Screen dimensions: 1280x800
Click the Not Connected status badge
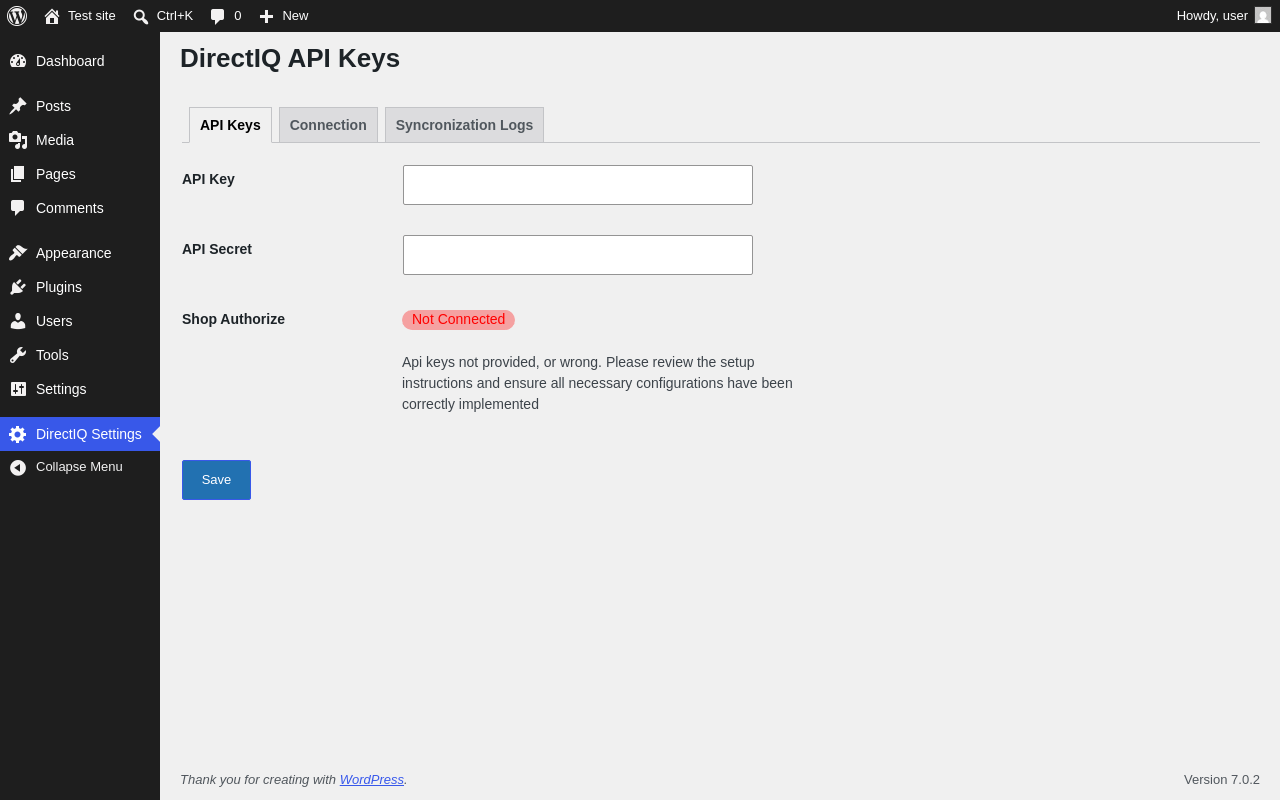tap(458, 320)
